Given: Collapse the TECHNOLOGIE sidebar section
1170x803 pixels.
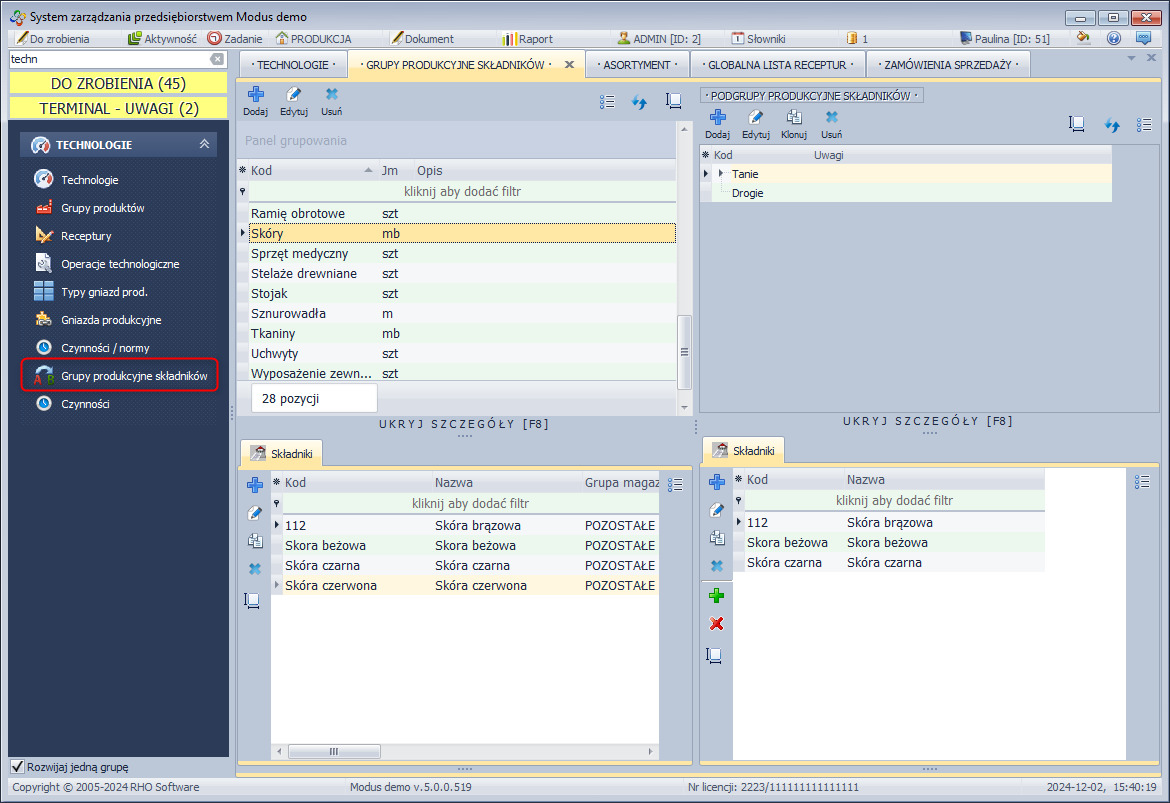Looking at the screenshot, I should (x=204, y=145).
